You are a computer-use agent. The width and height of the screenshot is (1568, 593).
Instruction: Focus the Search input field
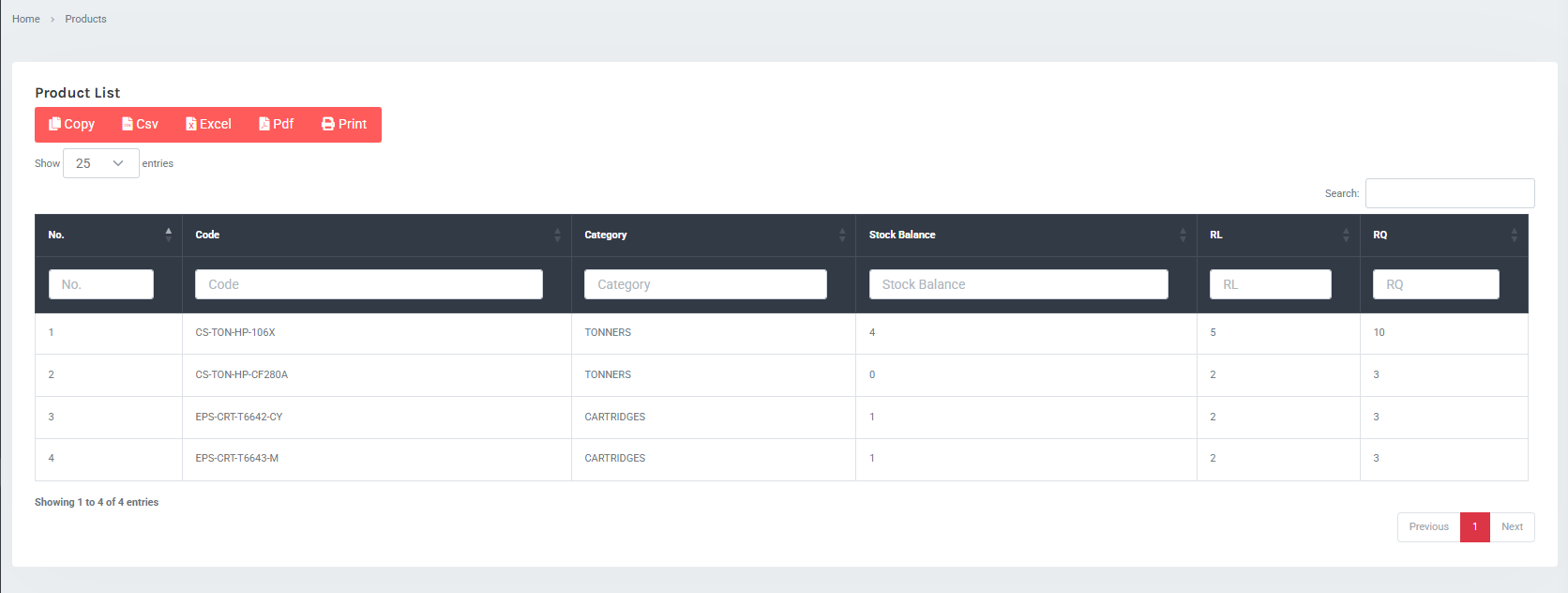pyautogui.click(x=1450, y=193)
